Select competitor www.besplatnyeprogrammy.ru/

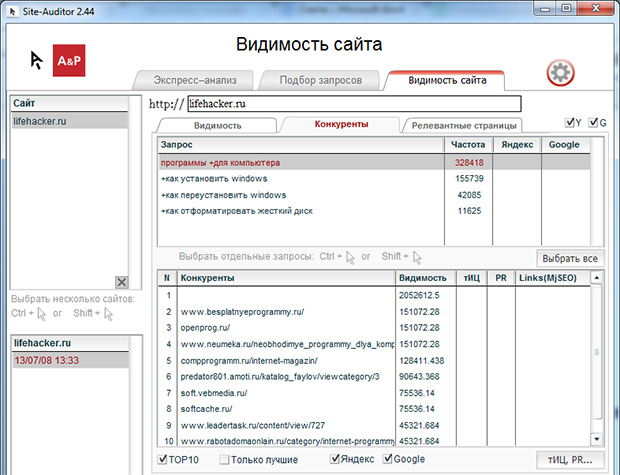click(x=374, y=312)
